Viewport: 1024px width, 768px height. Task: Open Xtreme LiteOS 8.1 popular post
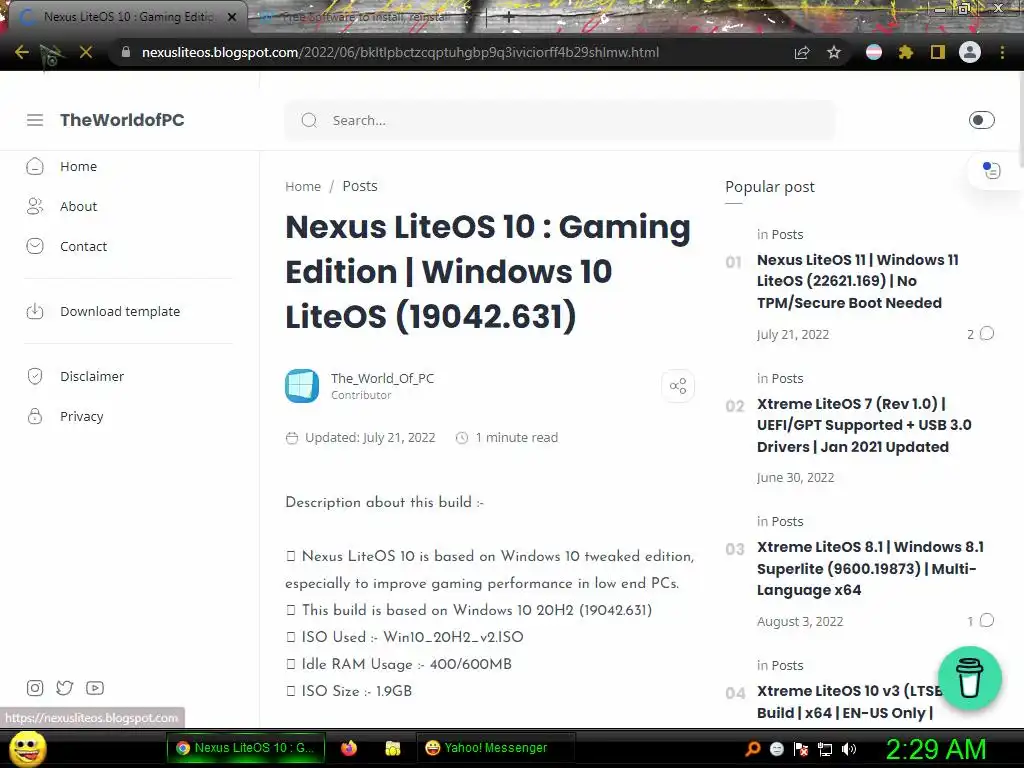coord(870,568)
